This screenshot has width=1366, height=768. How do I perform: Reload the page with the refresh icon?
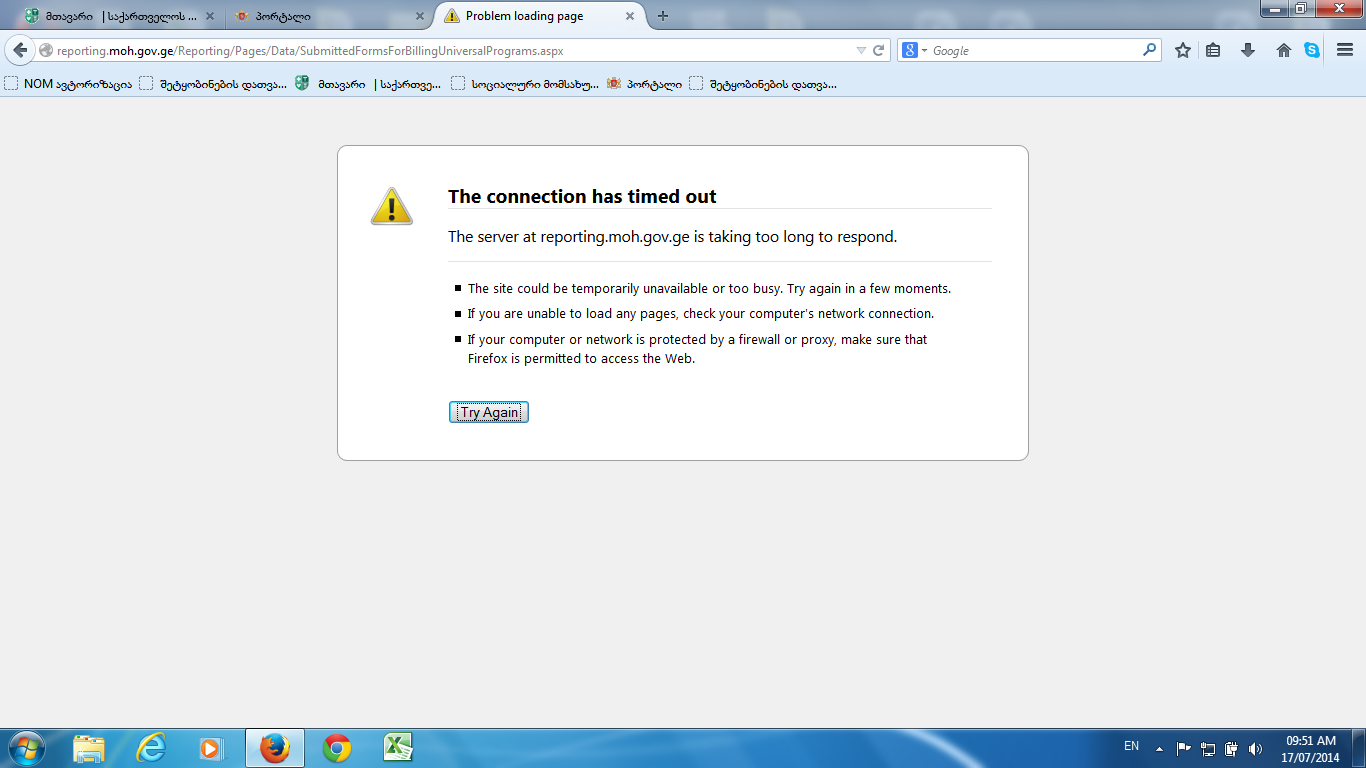point(879,50)
